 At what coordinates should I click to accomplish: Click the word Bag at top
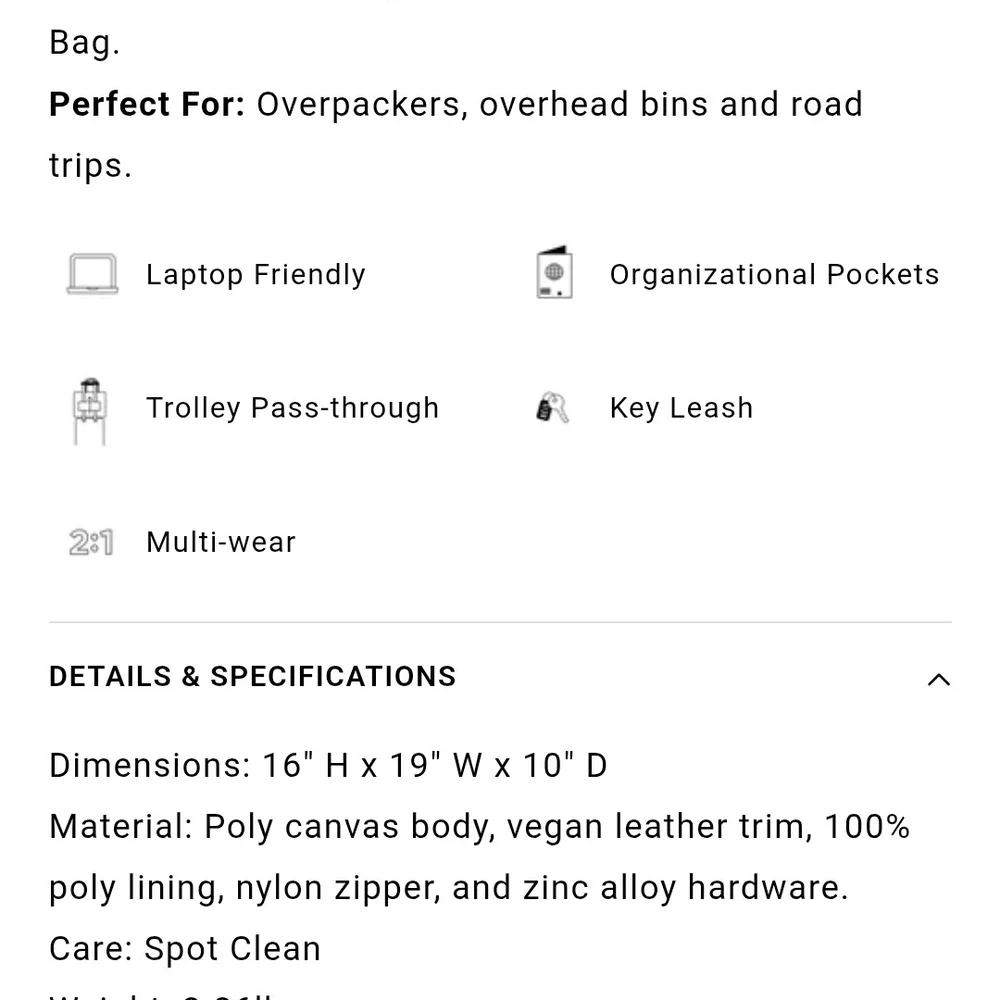tap(84, 43)
